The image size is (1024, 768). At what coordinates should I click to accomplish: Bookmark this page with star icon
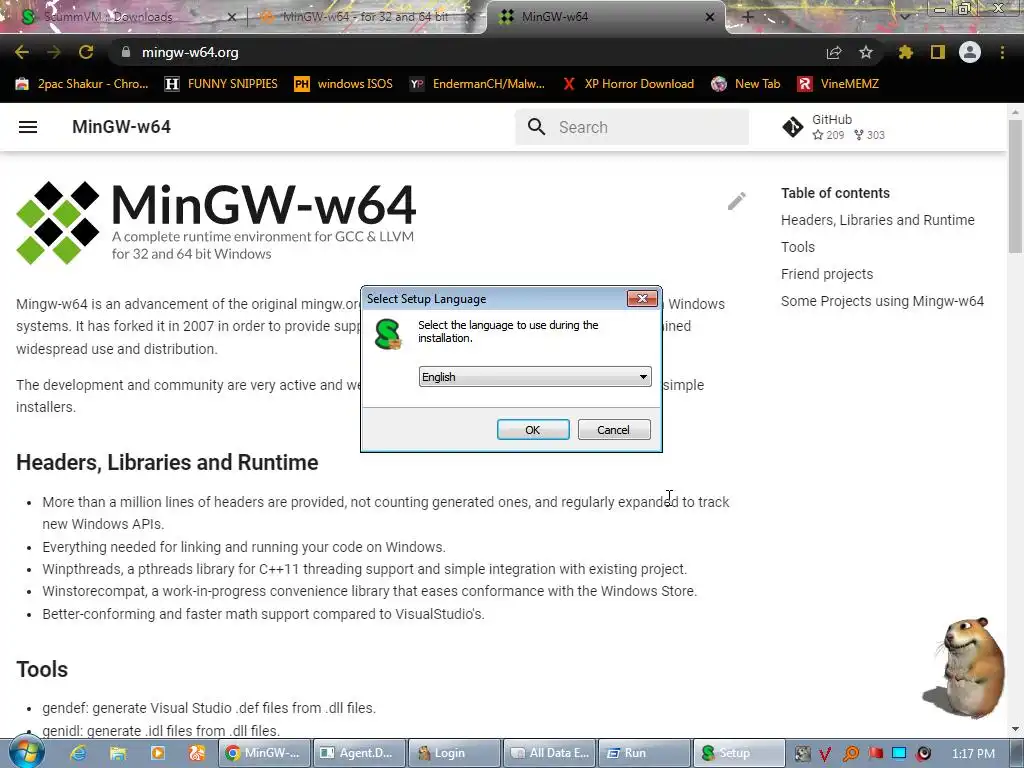click(866, 52)
